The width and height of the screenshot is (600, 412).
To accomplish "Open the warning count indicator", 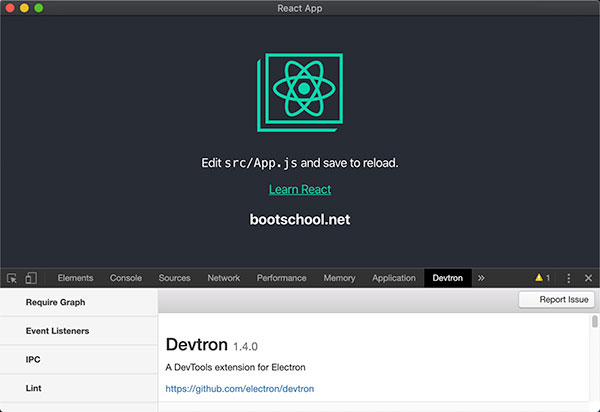I will [543, 278].
